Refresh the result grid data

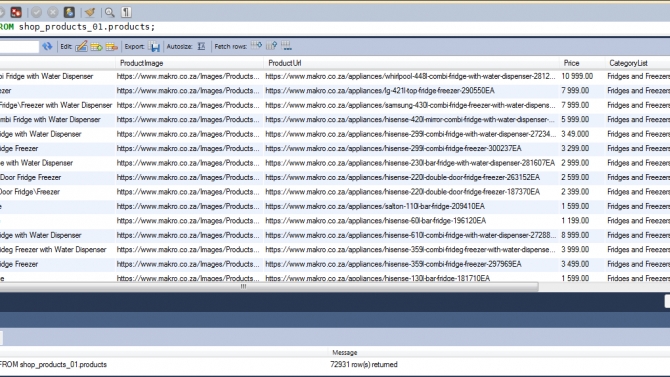pyautogui.click(x=47, y=46)
